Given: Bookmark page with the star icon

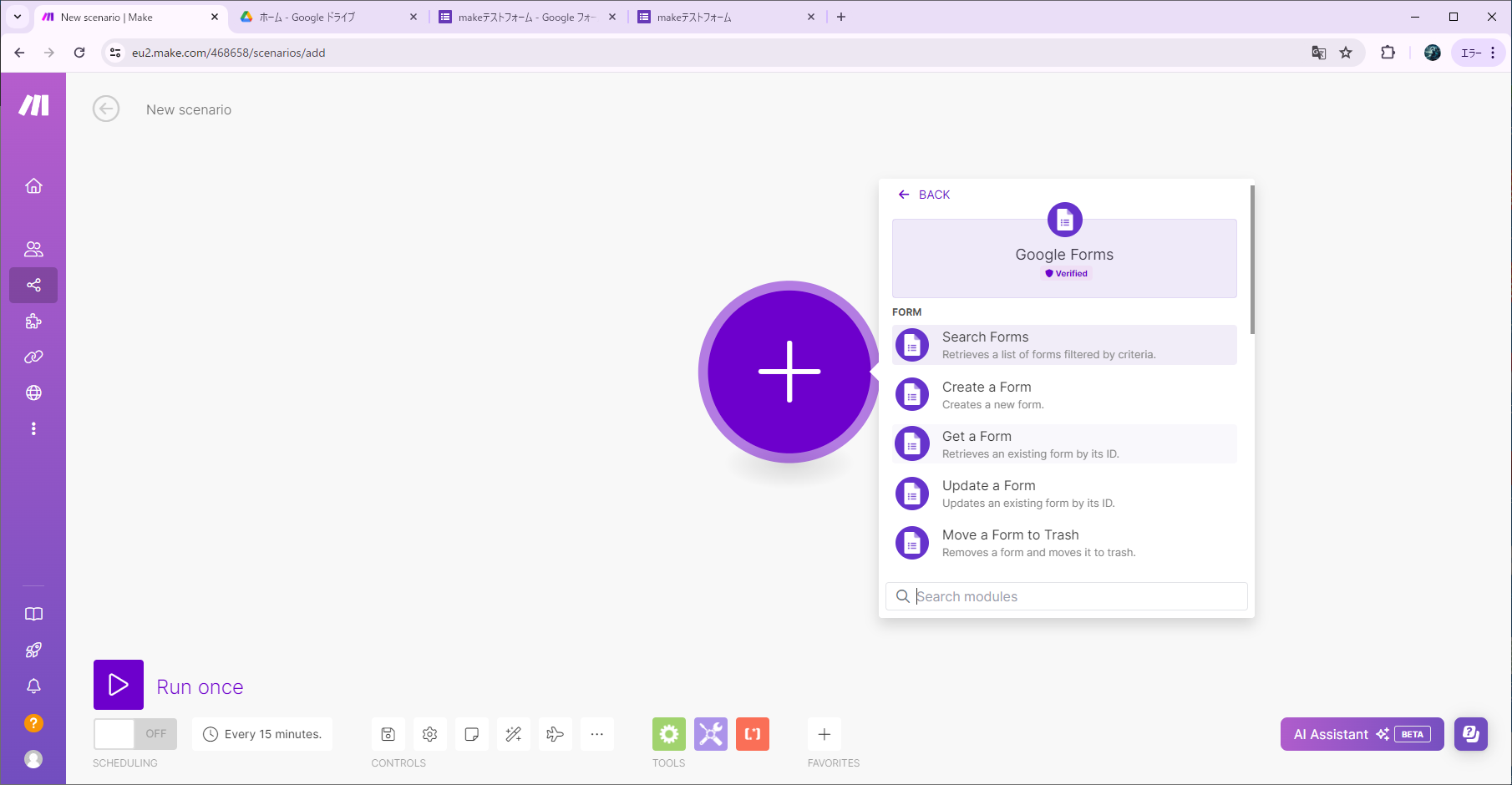Looking at the screenshot, I should pos(1346,53).
